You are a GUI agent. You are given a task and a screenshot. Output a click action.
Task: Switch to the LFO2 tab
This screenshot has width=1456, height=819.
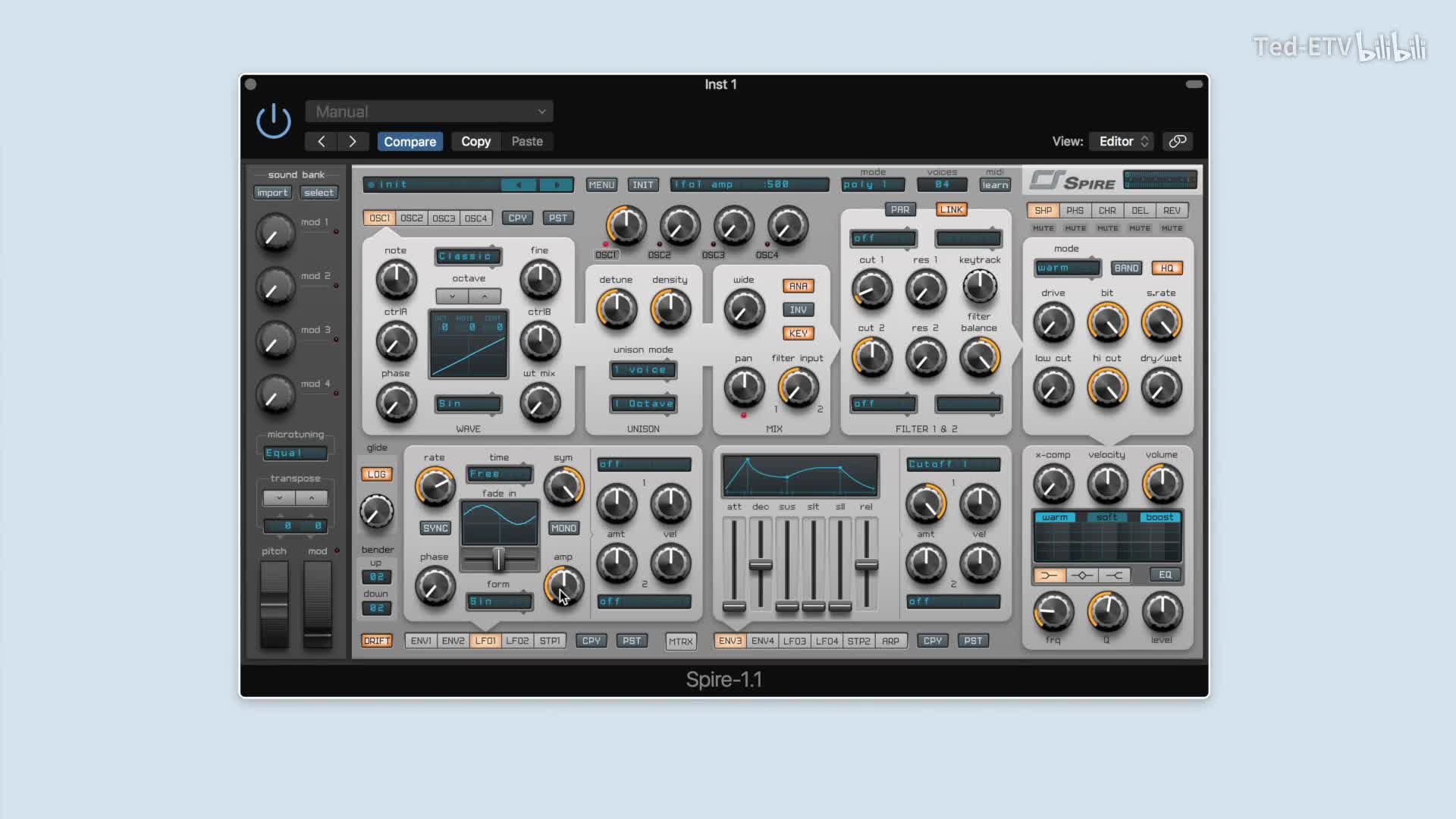pyautogui.click(x=517, y=641)
